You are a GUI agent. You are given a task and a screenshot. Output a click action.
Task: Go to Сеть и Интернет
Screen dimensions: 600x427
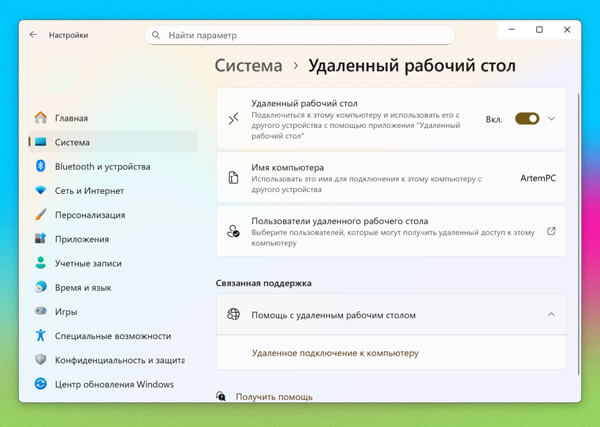tap(113, 191)
